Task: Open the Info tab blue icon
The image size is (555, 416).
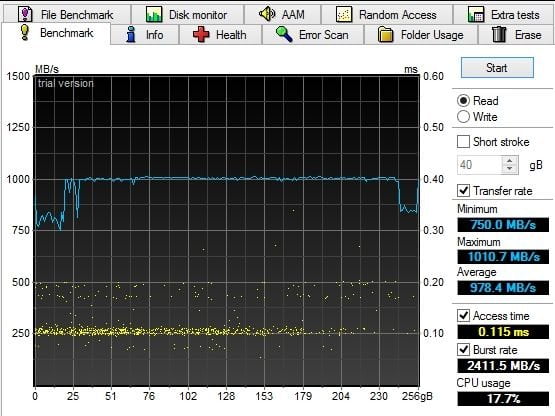Action: [x=131, y=35]
